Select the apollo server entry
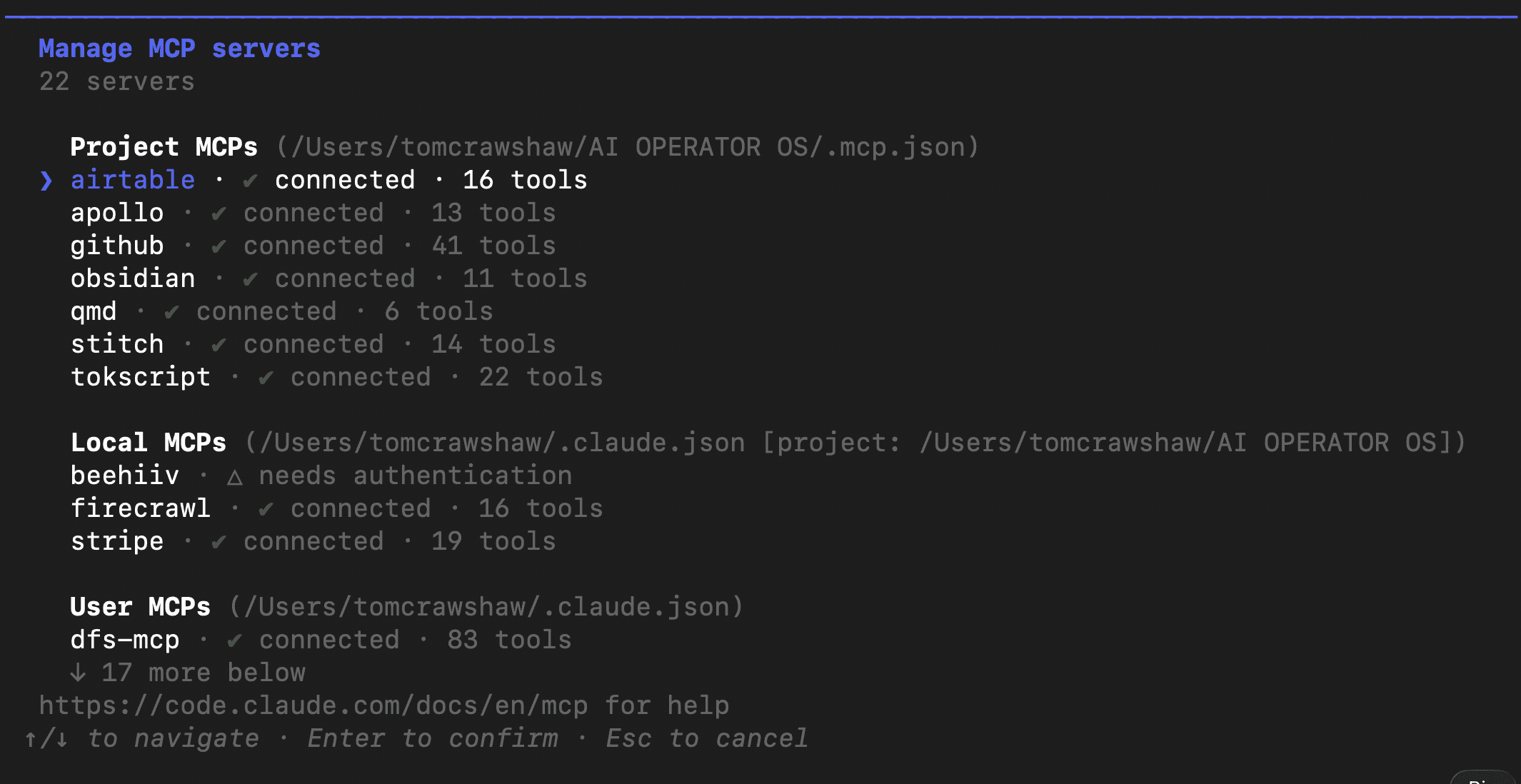This screenshot has width=1521, height=784. point(313,213)
